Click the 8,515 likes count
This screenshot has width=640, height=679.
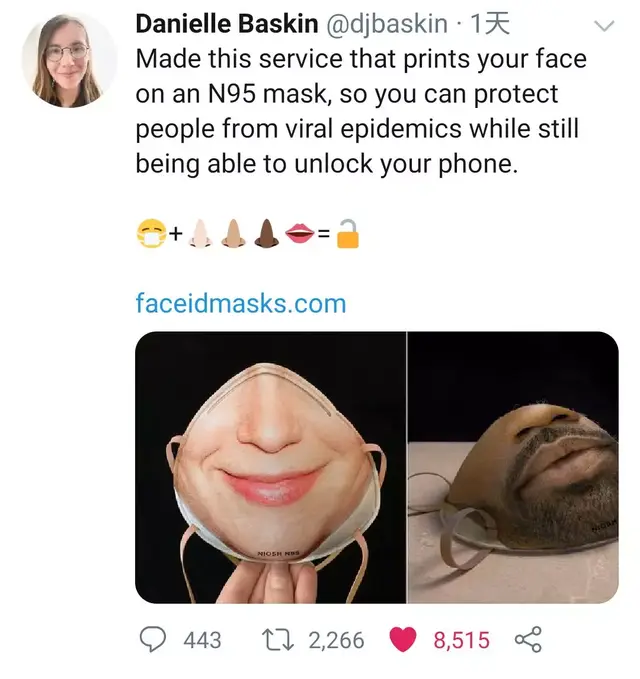pyautogui.click(x=461, y=639)
